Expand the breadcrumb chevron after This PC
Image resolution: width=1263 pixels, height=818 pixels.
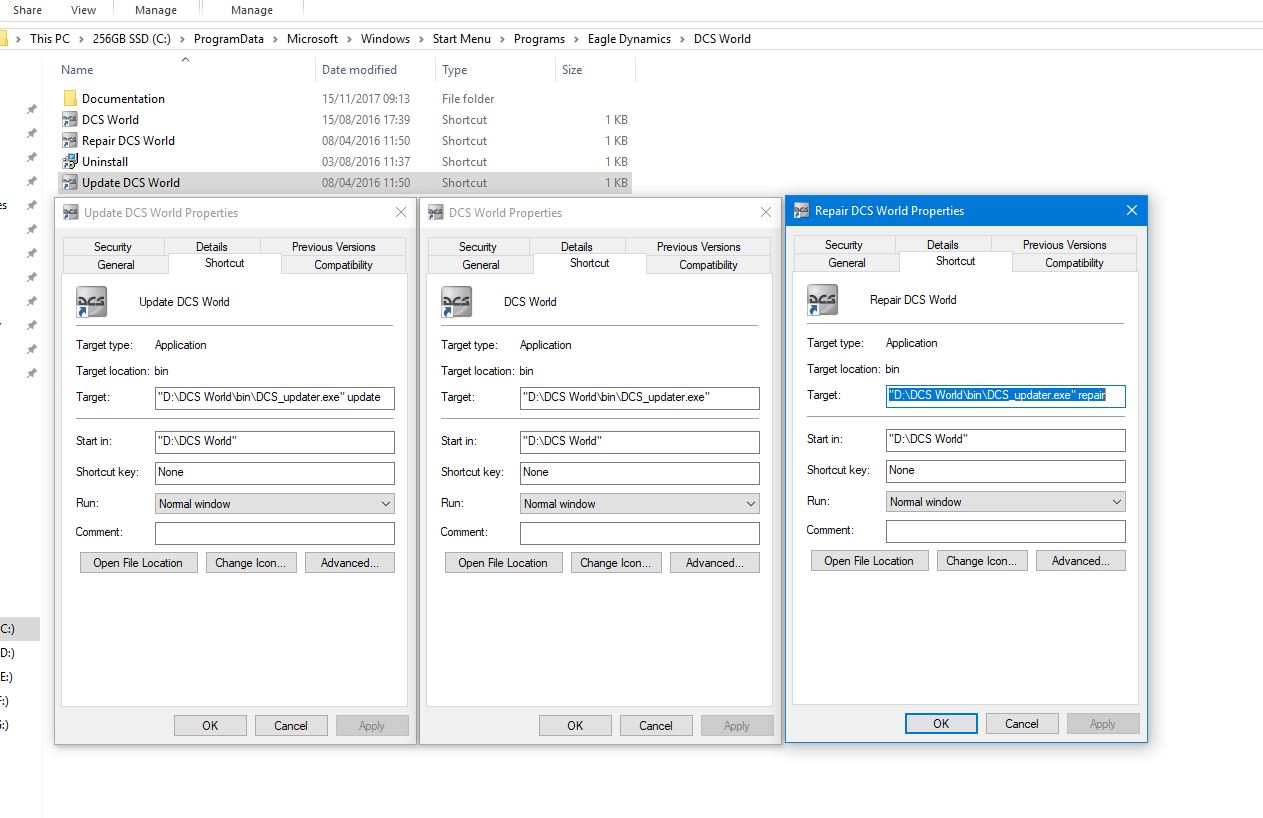(82, 39)
